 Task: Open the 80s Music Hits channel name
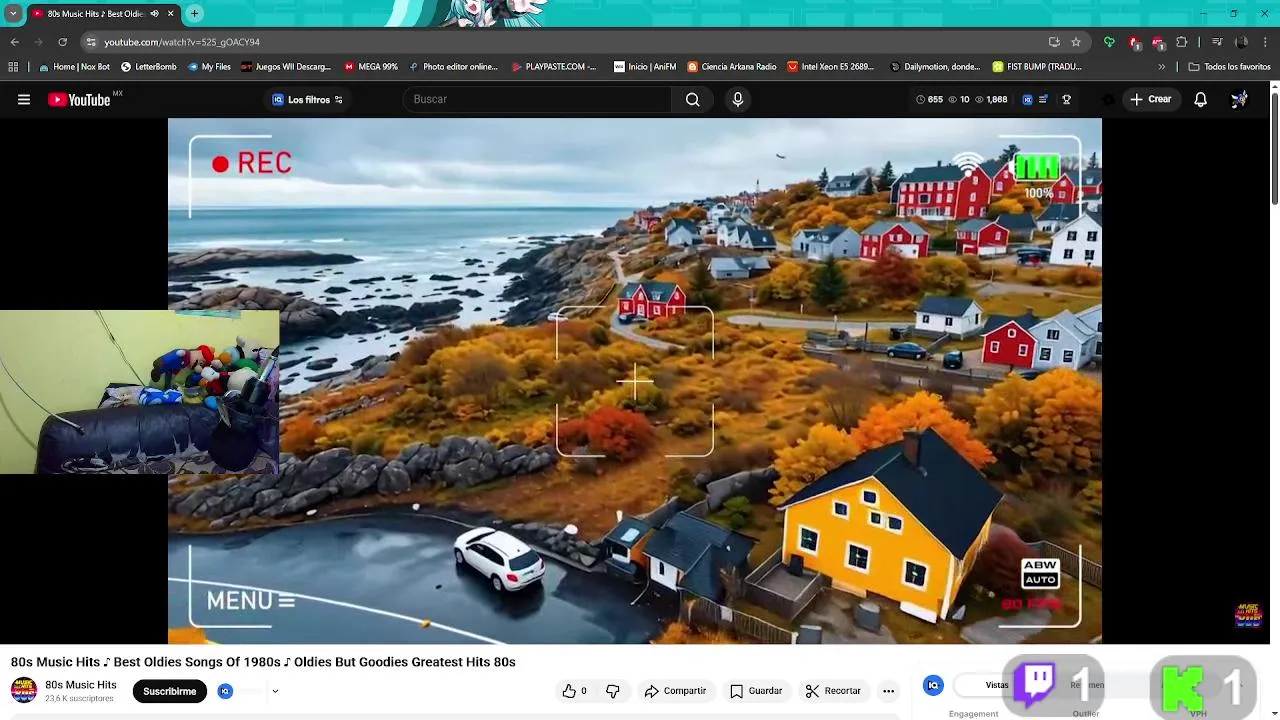81,685
